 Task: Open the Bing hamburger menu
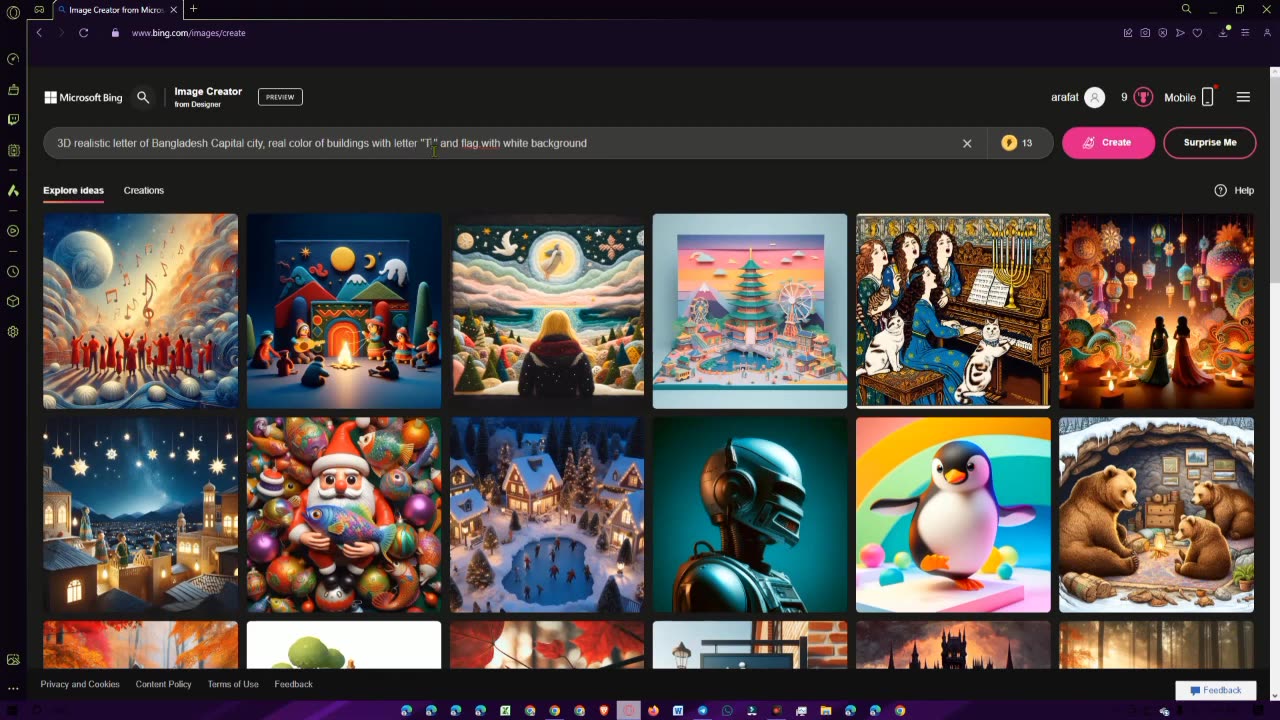(x=1243, y=97)
